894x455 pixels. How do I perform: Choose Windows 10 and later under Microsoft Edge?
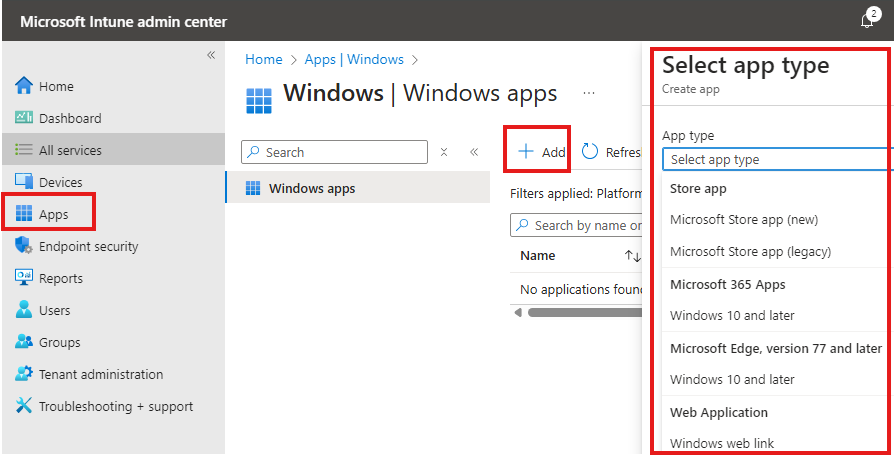pyautogui.click(x=732, y=379)
